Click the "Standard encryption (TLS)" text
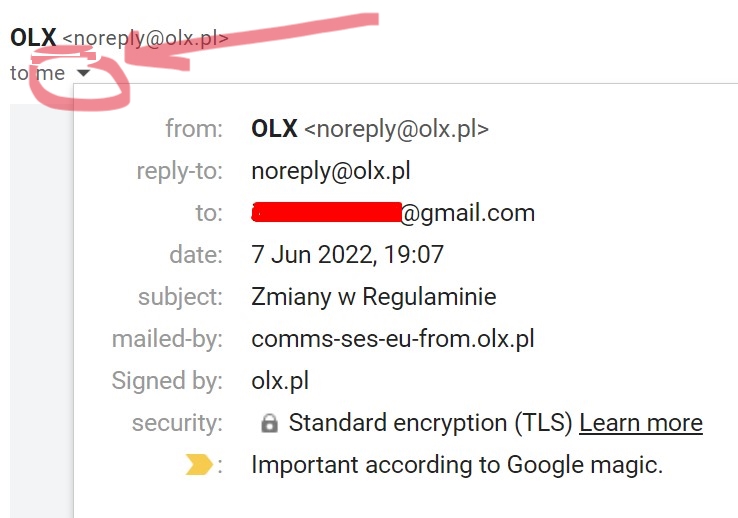This screenshot has height=518, width=738. click(430, 423)
